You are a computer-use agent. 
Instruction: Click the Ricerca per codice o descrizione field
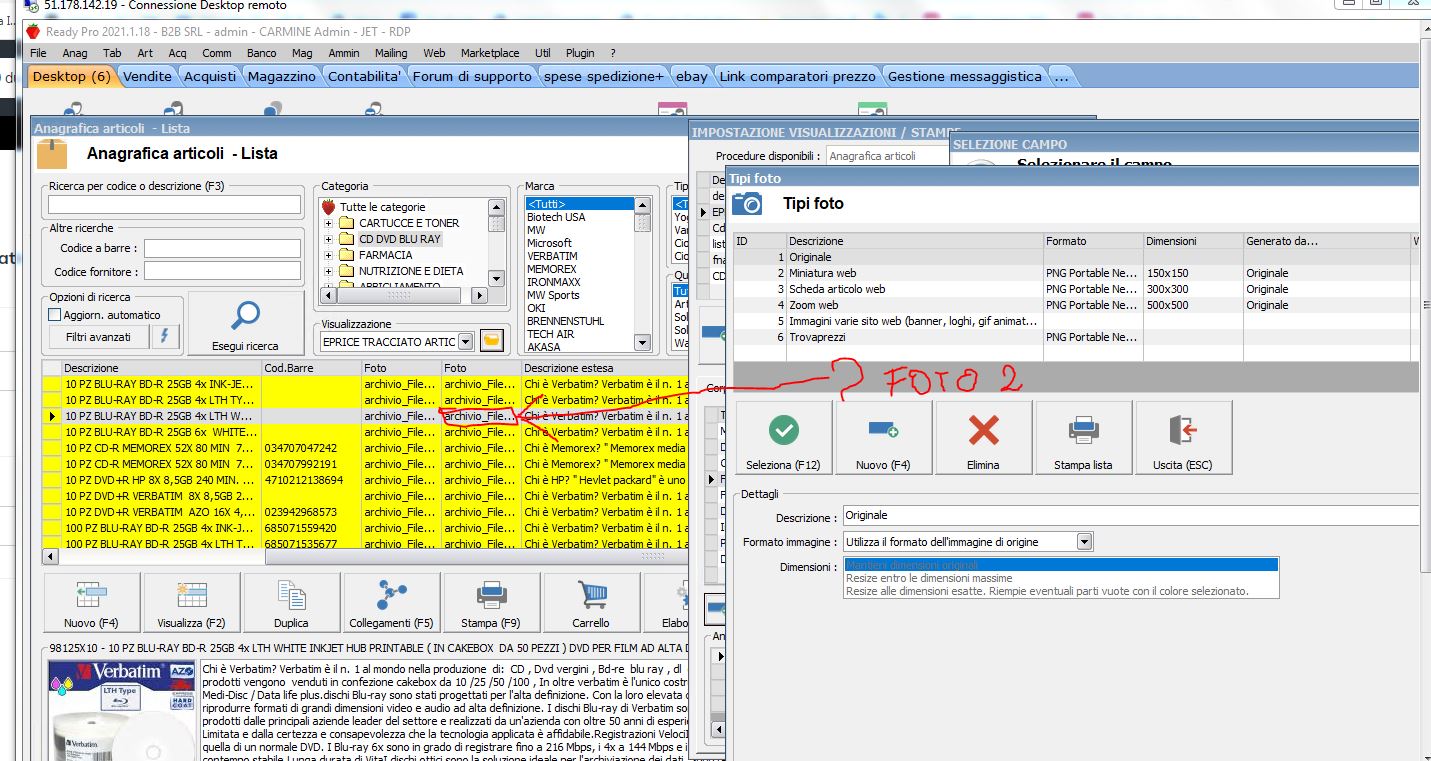174,205
